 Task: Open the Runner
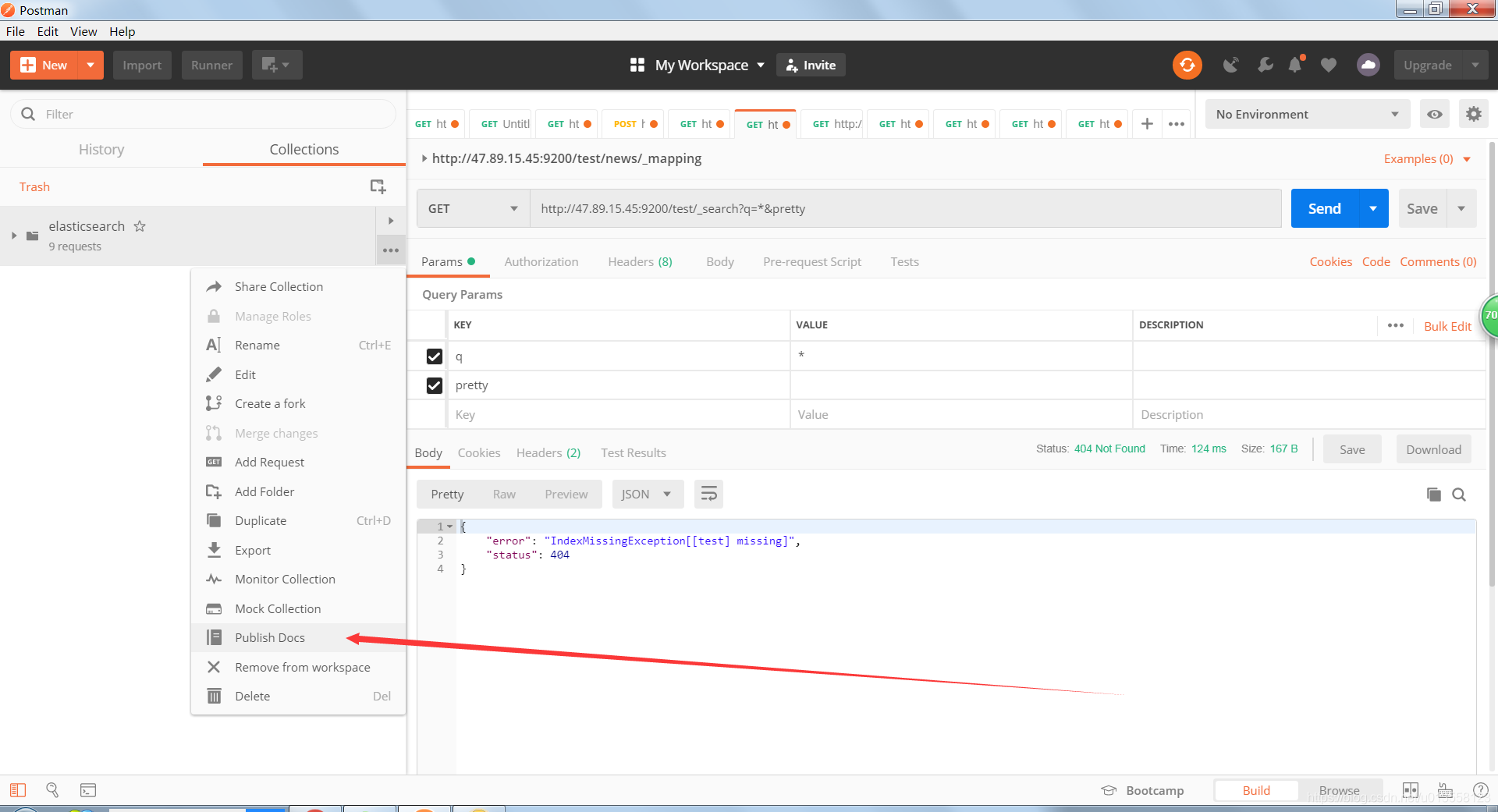(x=211, y=65)
